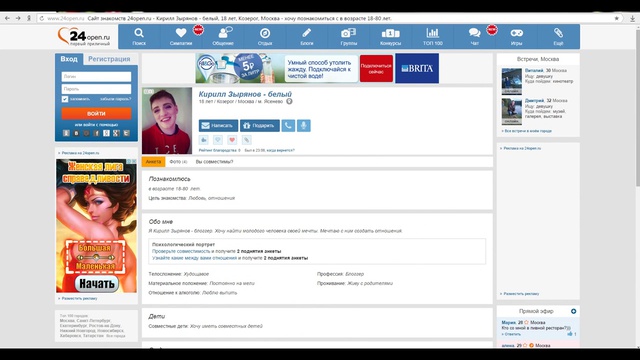Open Группы camera section

(349, 37)
